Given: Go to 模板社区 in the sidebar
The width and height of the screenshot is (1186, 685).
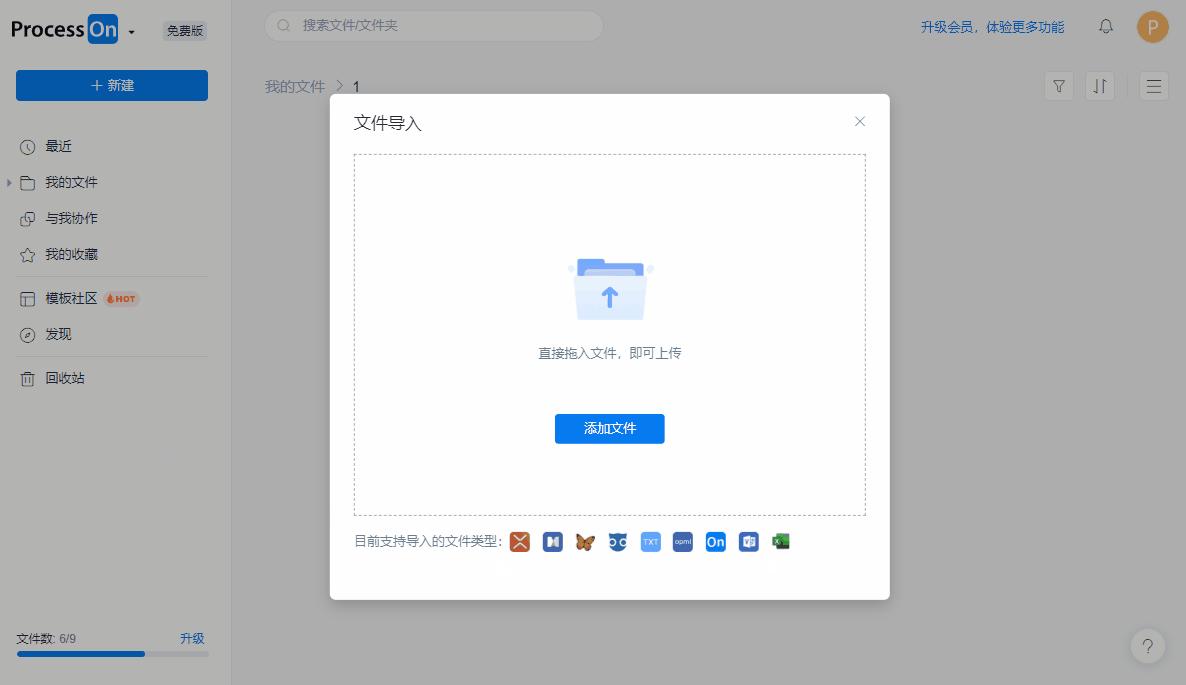Looking at the screenshot, I should point(71,299).
